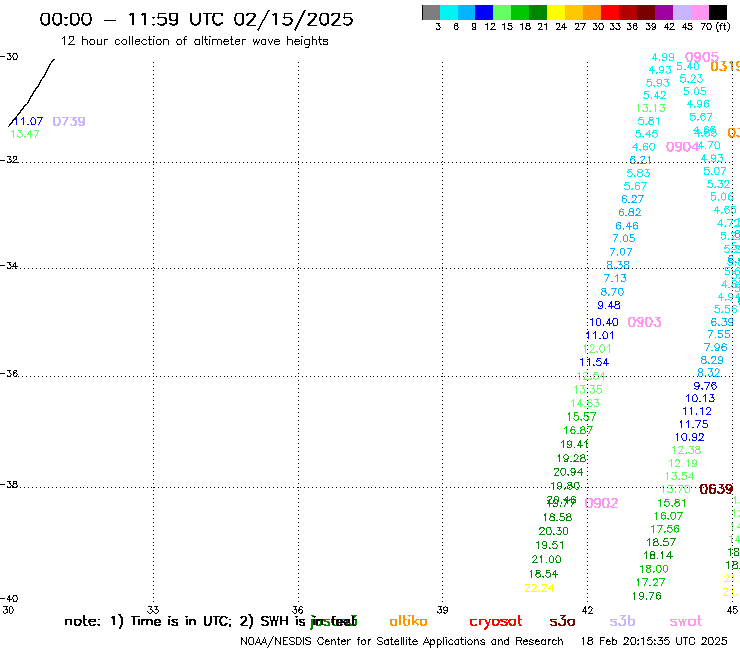Click the '00:00 – 11:59 UTC 02/15/2025' title
740x650 pixels.
click(196, 19)
